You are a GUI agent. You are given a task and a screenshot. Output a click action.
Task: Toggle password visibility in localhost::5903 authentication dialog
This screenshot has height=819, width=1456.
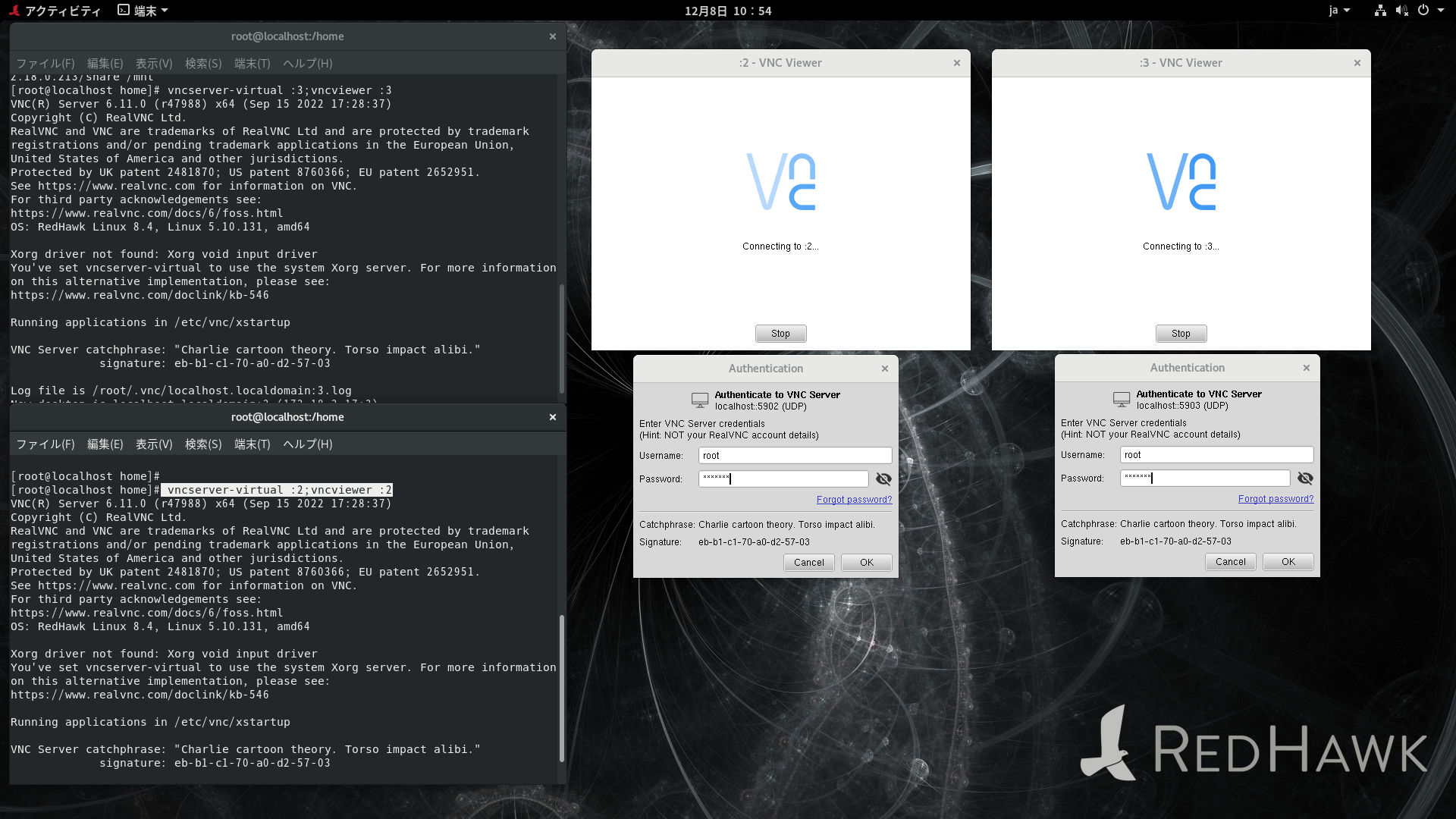(x=1305, y=479)
